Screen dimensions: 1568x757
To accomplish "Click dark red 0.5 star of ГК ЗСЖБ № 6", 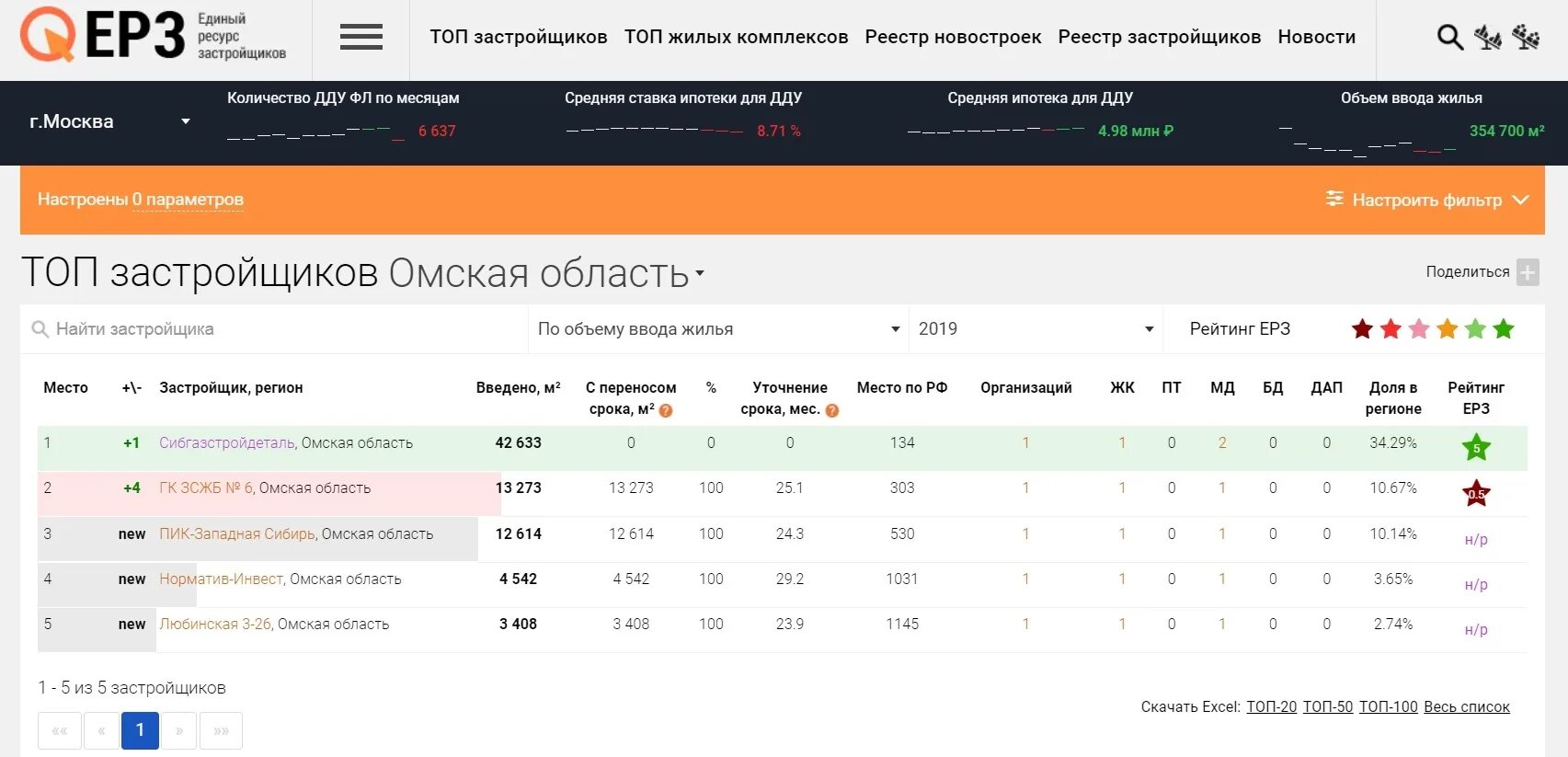I will (1476, 493).
